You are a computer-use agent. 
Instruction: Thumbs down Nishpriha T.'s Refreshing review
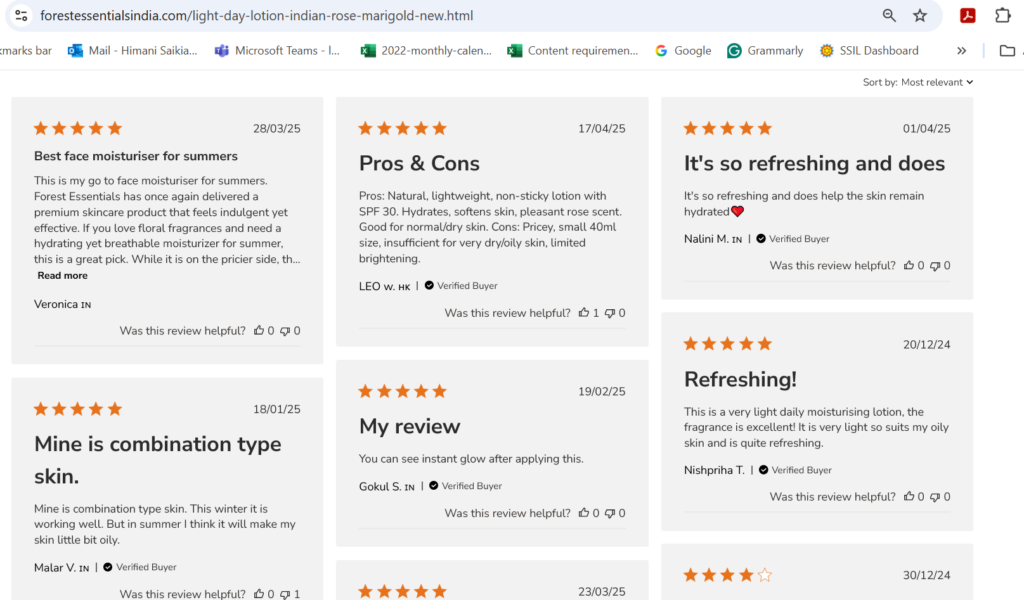click(935, 497)
